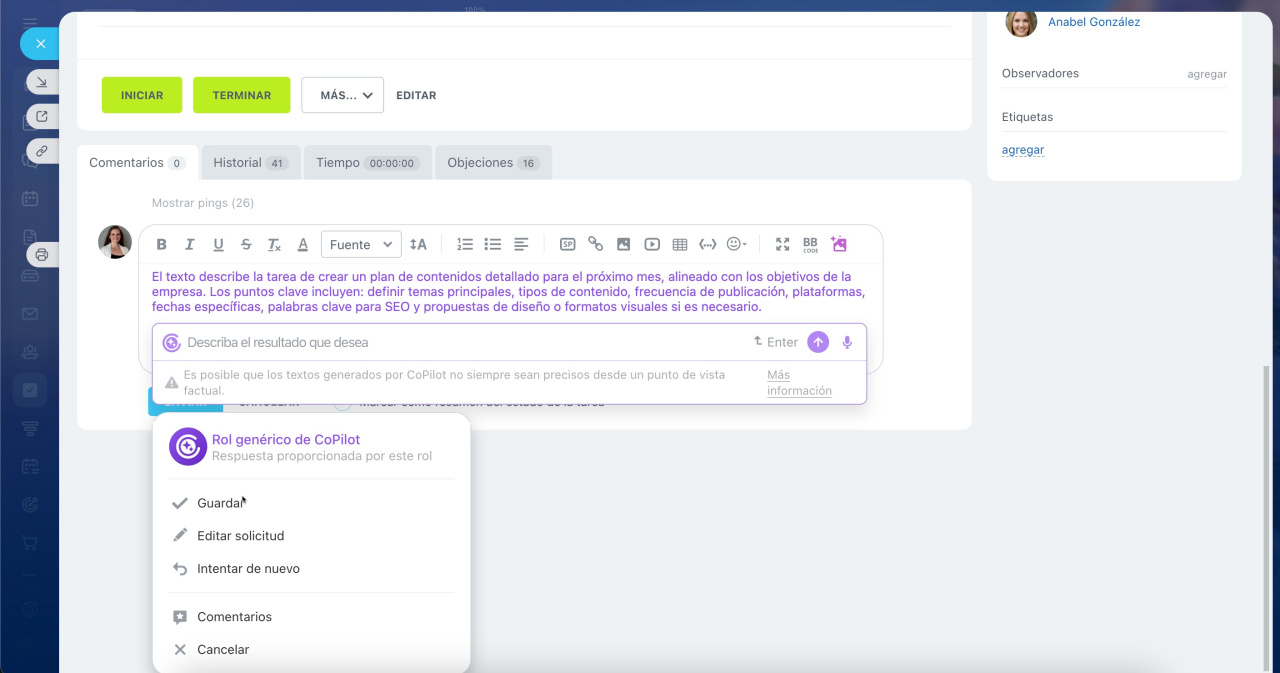Open the CoPilot image generator icon
Image resolution: width=1280 pixels, height=673 pixels.
[839, 244]
